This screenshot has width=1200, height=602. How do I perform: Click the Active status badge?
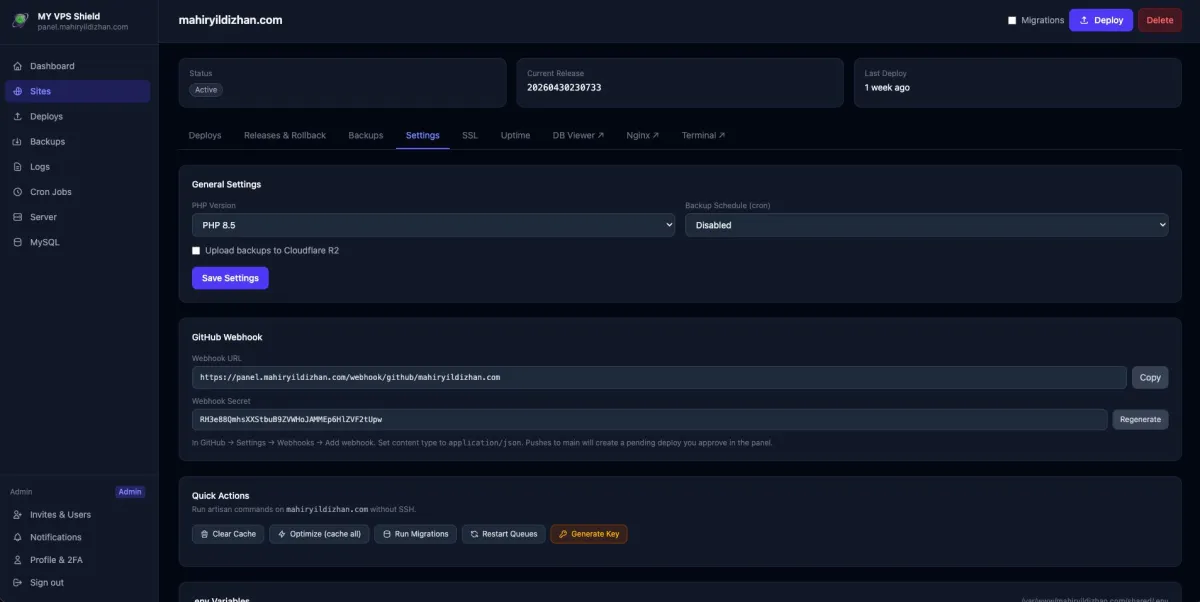coord(206,89)
